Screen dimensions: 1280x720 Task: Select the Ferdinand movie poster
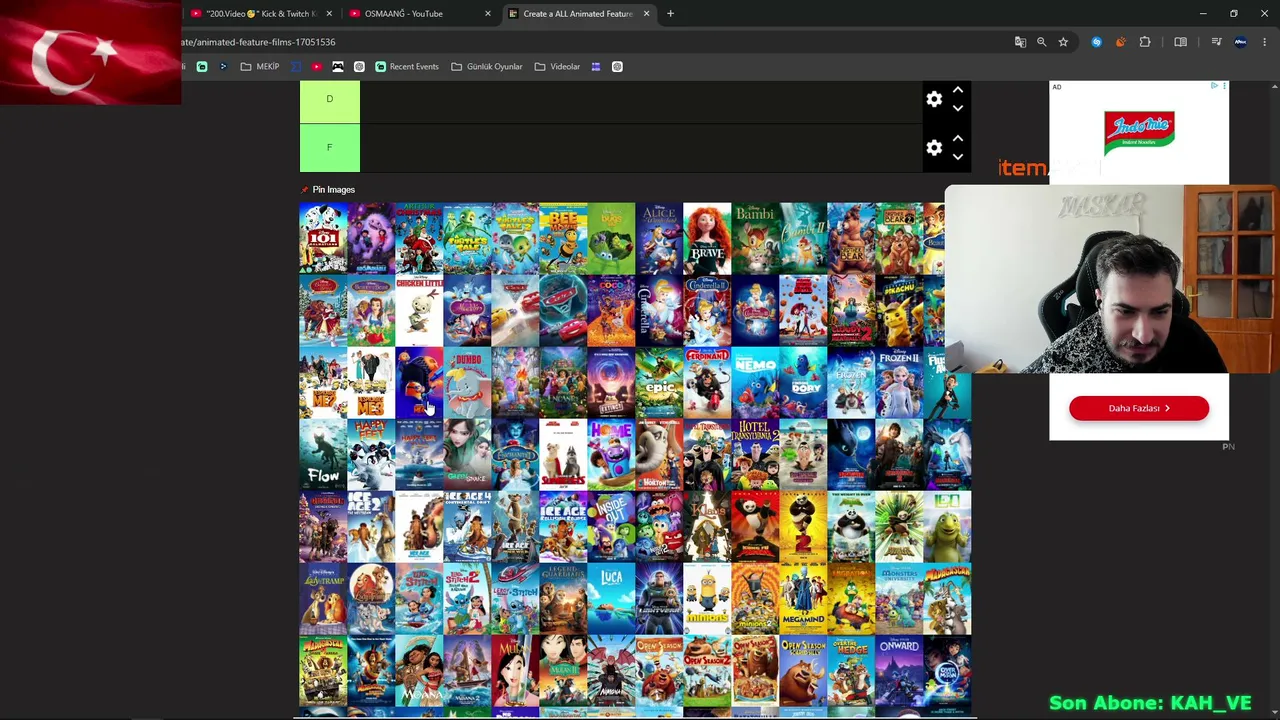707,382
